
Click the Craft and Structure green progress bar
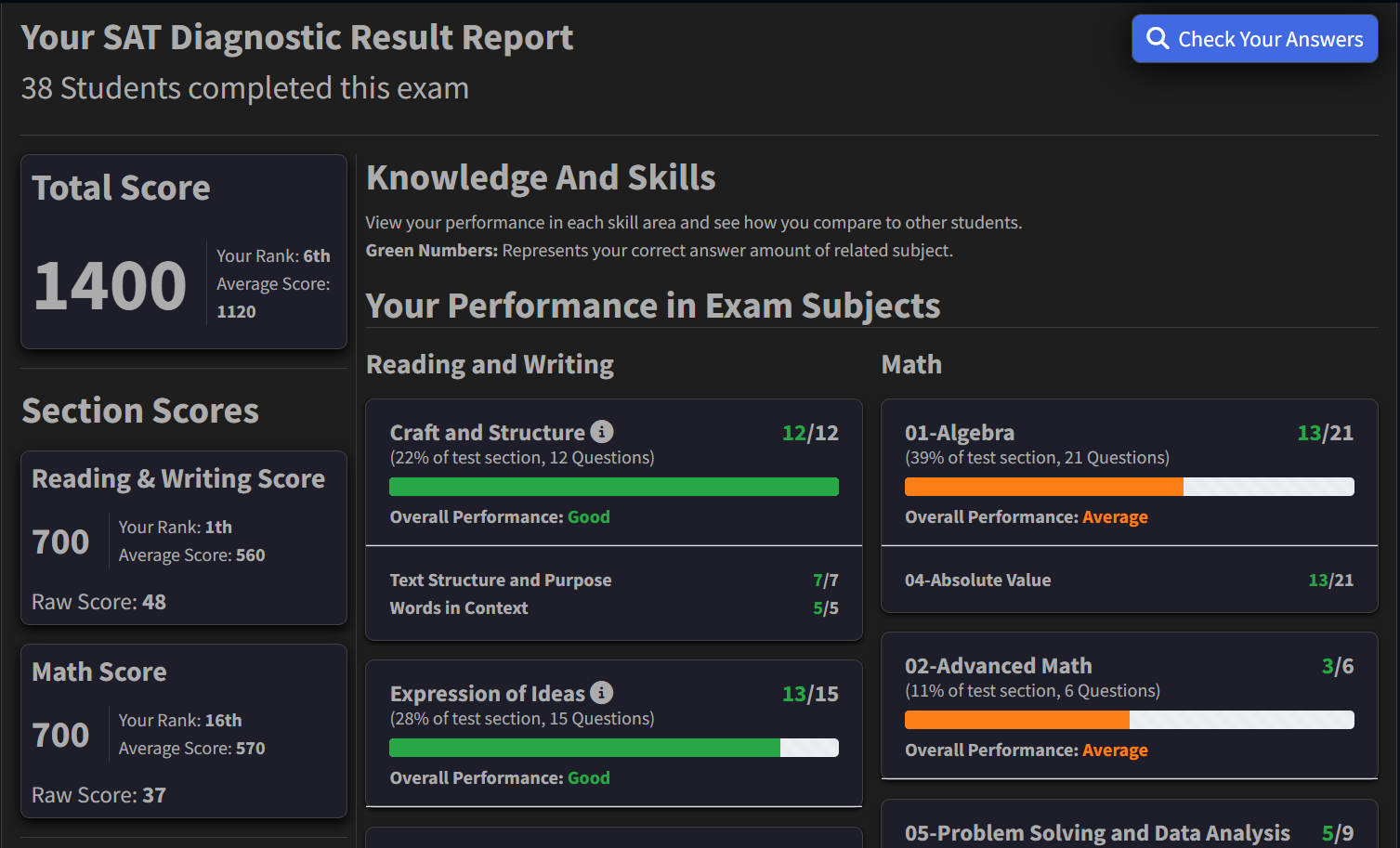[613, 487]
